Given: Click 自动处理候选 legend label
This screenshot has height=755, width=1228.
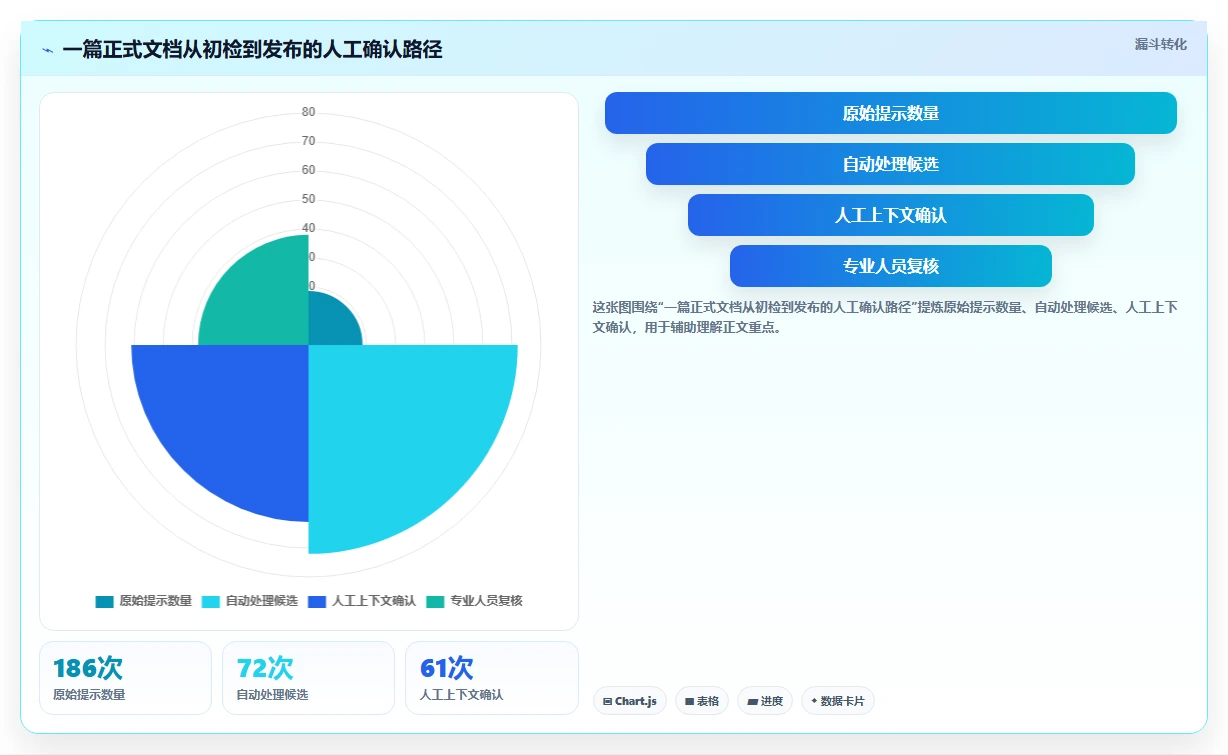Looking at the screenshot, I should coord(262,601).
